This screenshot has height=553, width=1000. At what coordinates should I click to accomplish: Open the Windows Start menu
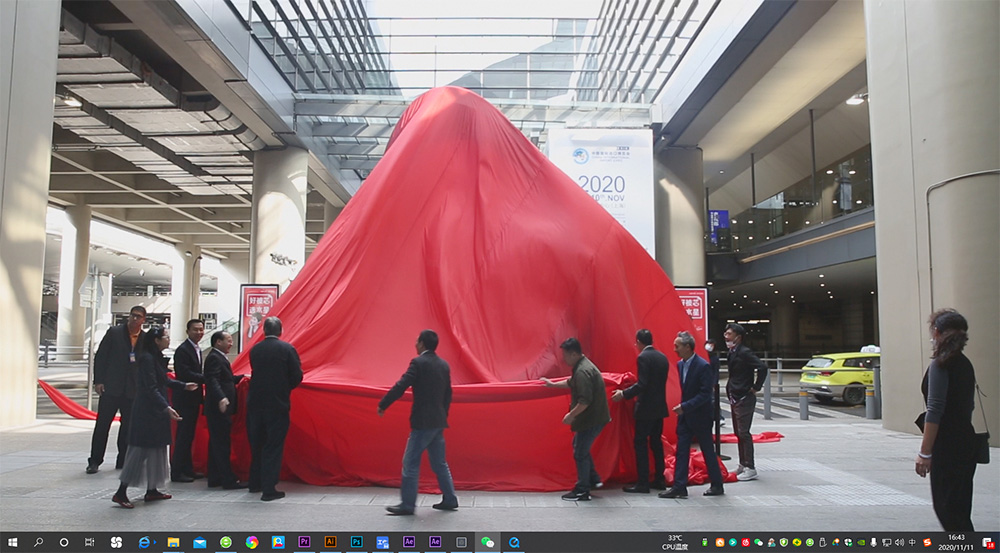pos(11,542)
